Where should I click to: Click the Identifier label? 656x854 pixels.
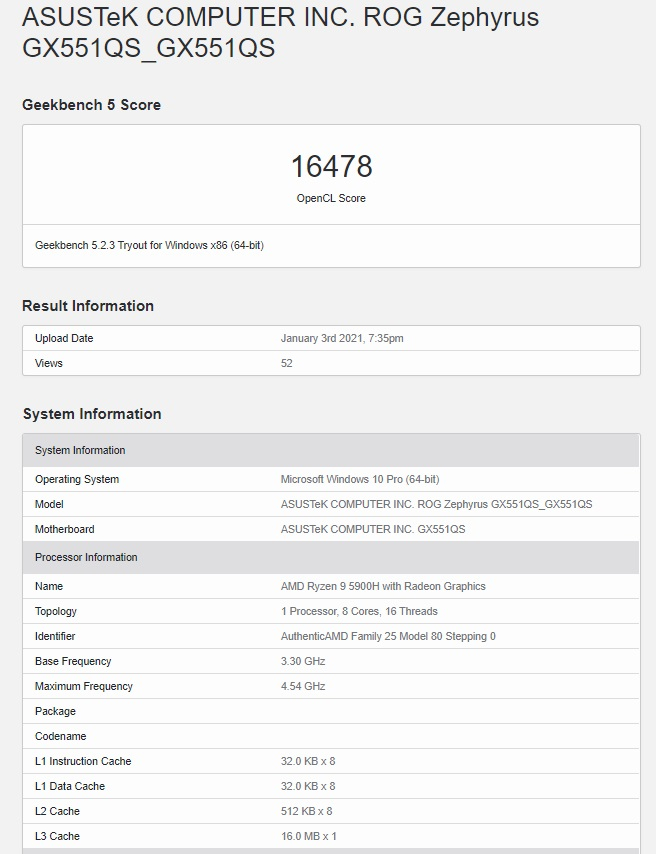[55, 636]
